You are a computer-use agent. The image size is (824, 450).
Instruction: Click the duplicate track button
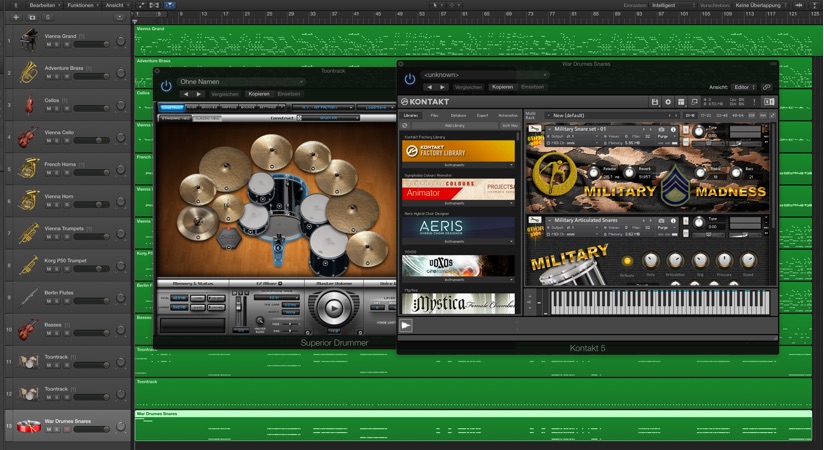32,17
